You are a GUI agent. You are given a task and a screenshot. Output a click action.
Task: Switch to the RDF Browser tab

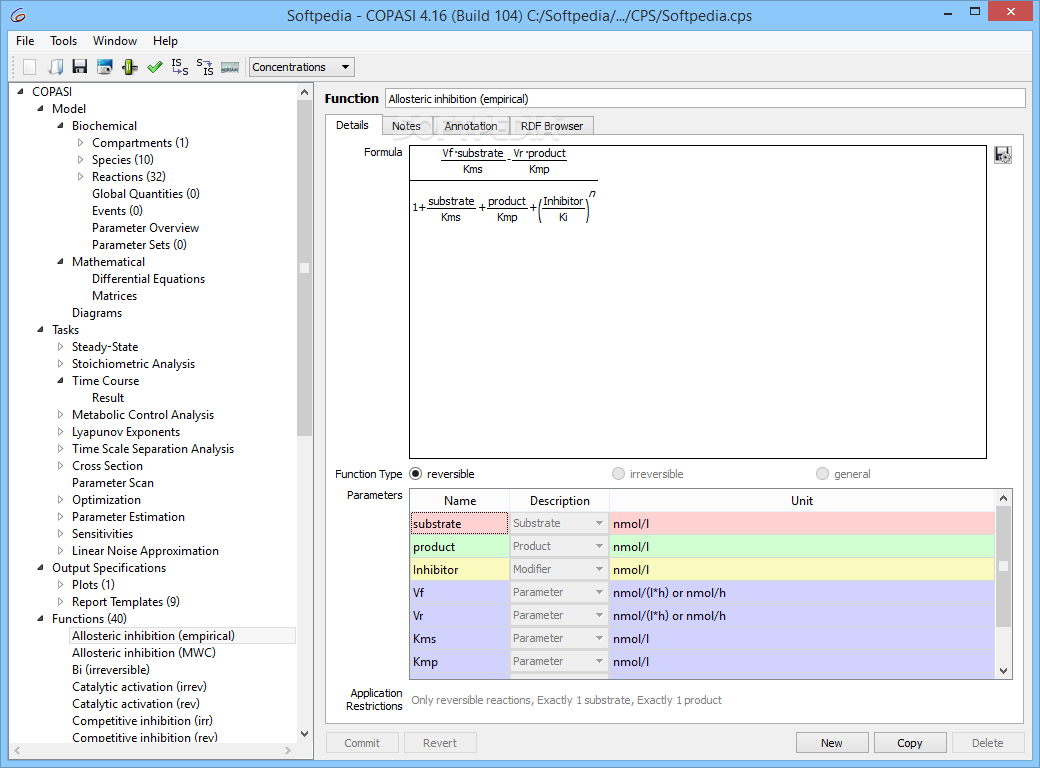[551, 126]
